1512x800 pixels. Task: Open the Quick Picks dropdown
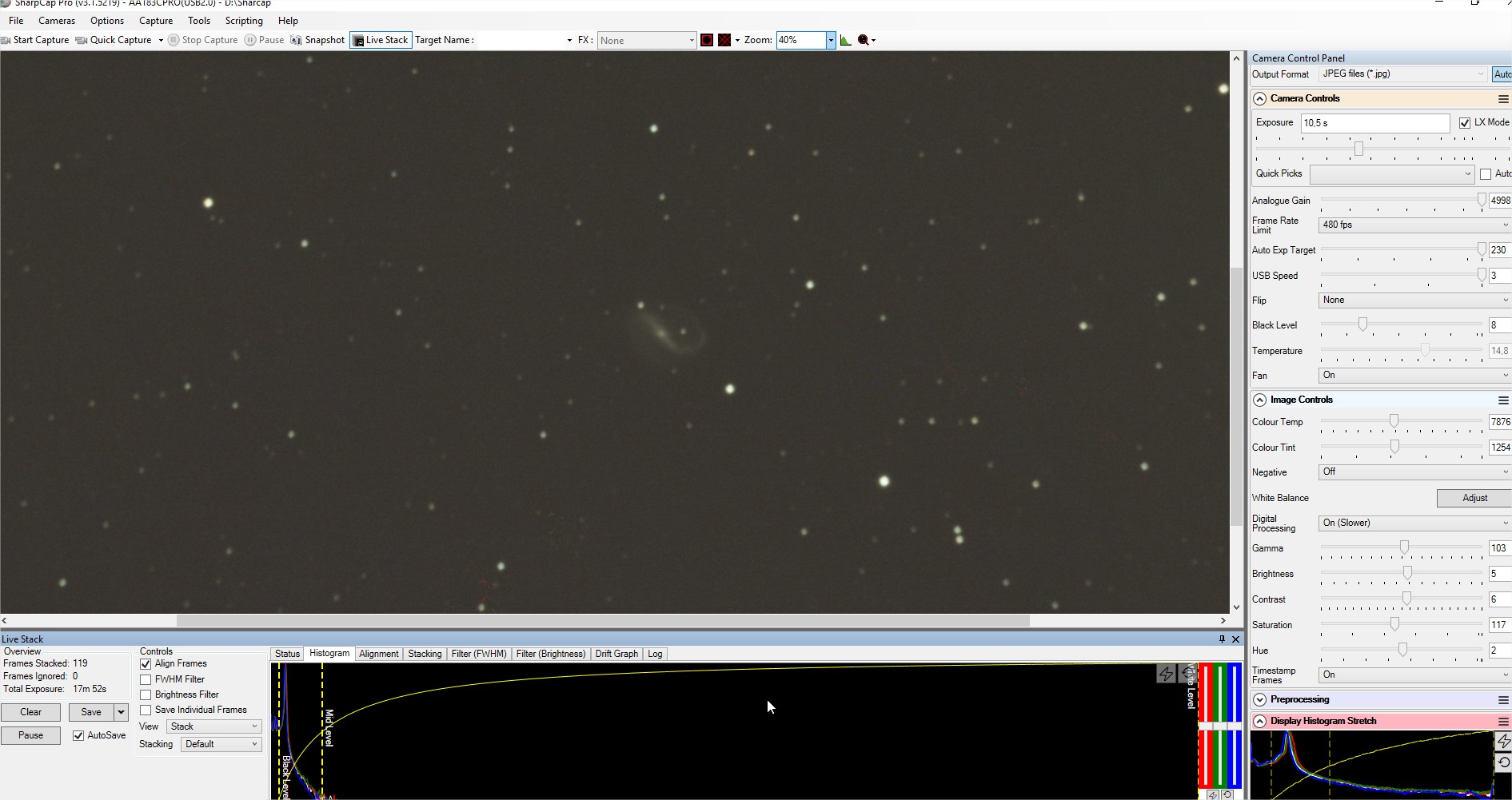1392,174
